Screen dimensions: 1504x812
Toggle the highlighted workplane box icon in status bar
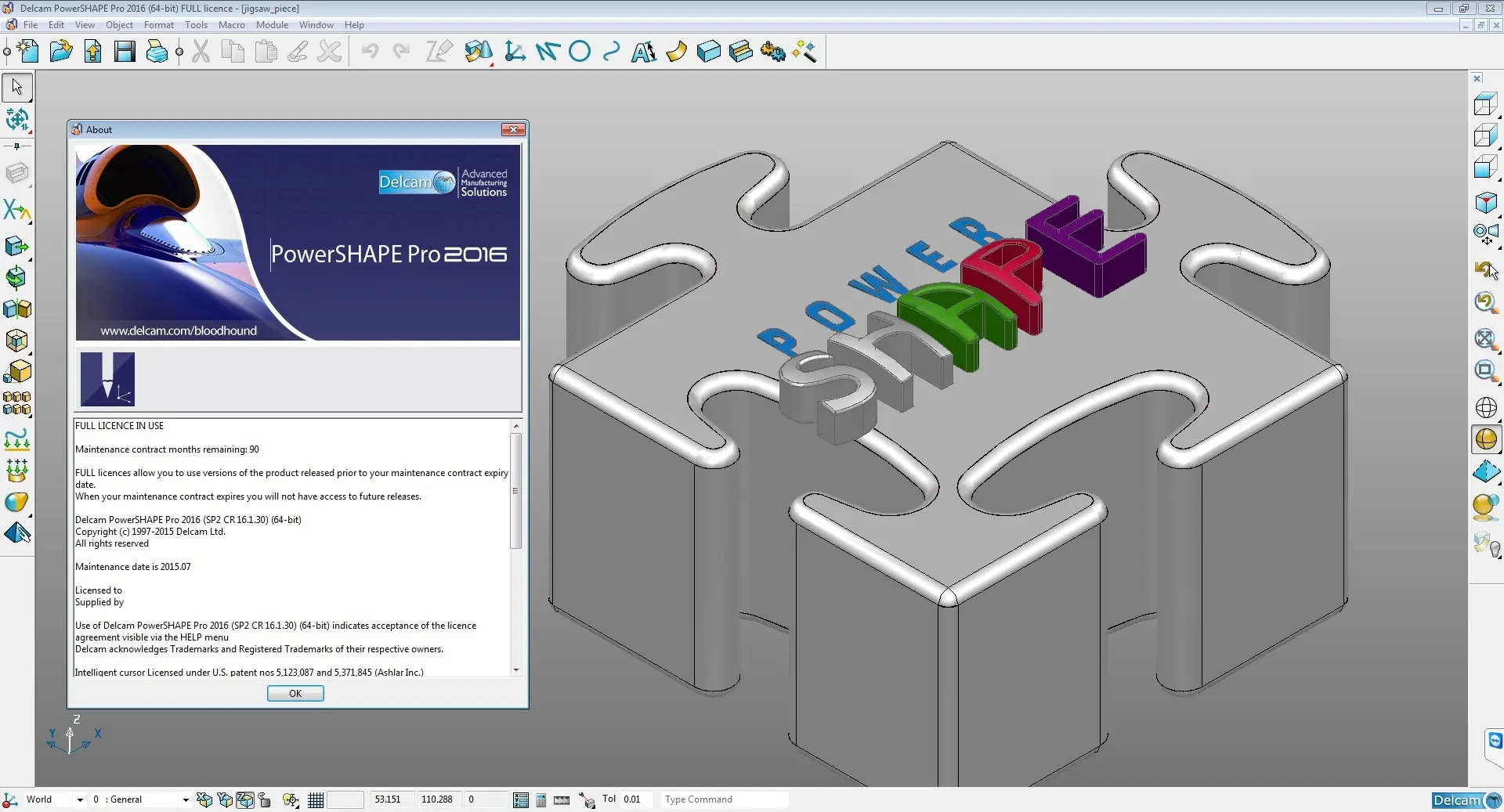click(x=245, y=799)
